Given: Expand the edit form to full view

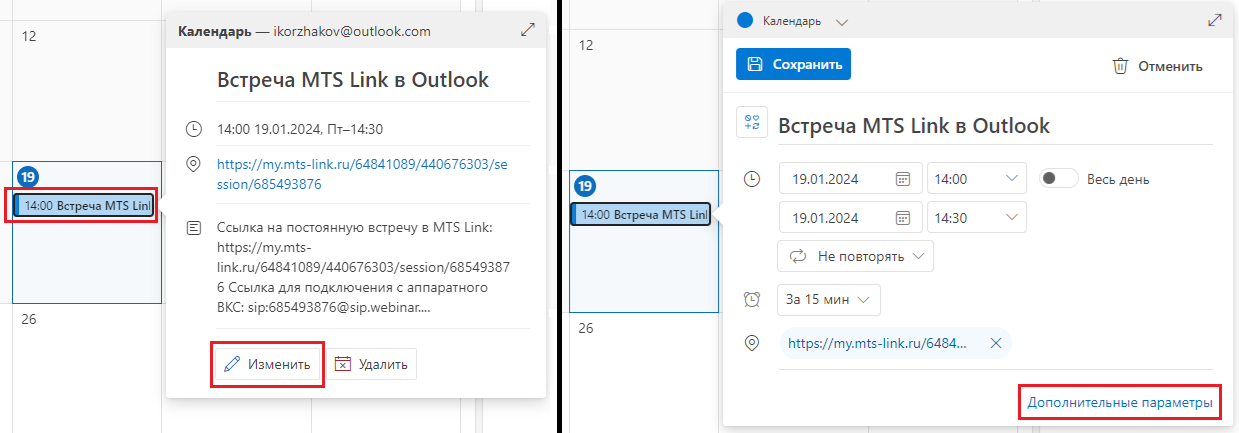Looking at the screenshot, I should 1215,20.
